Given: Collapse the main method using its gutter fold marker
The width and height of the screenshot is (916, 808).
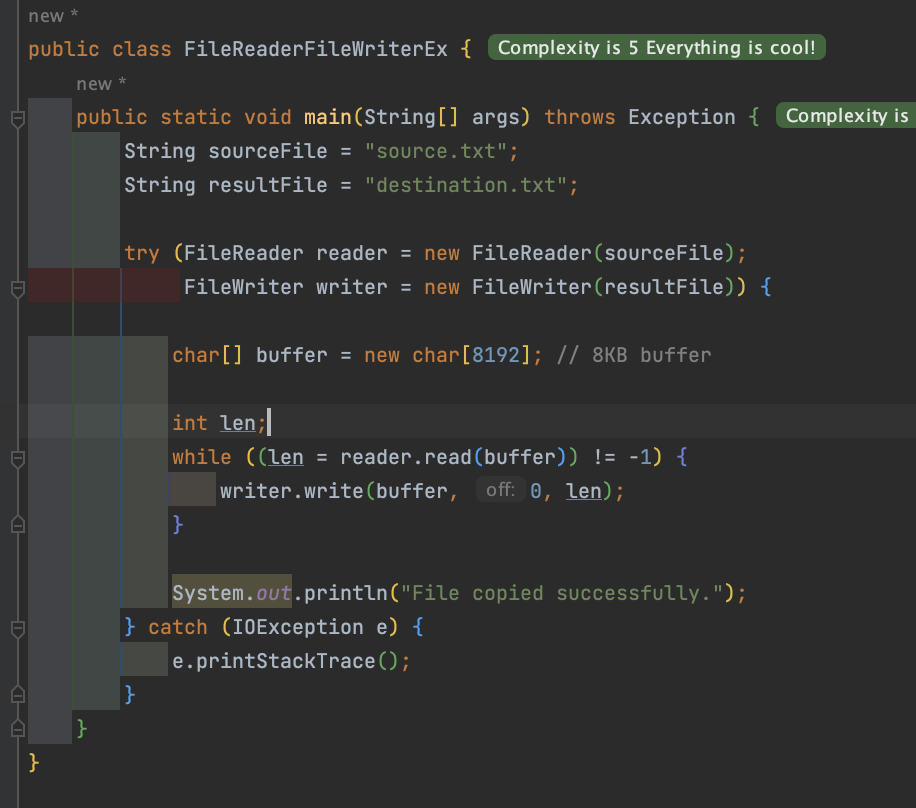Looking at the screenshot, I should [18, 119].
